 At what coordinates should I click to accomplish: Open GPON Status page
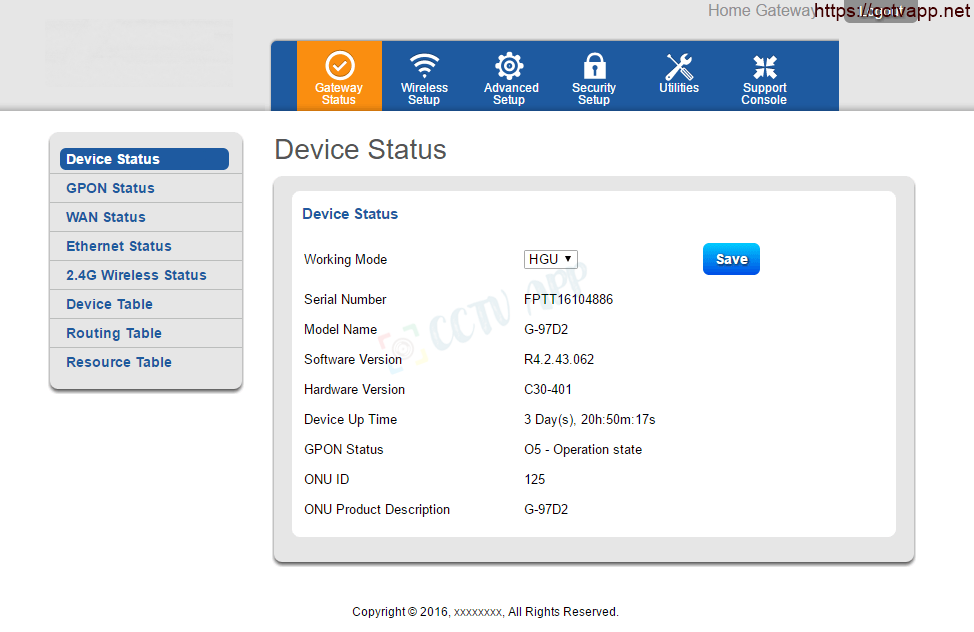click(110, 188)
